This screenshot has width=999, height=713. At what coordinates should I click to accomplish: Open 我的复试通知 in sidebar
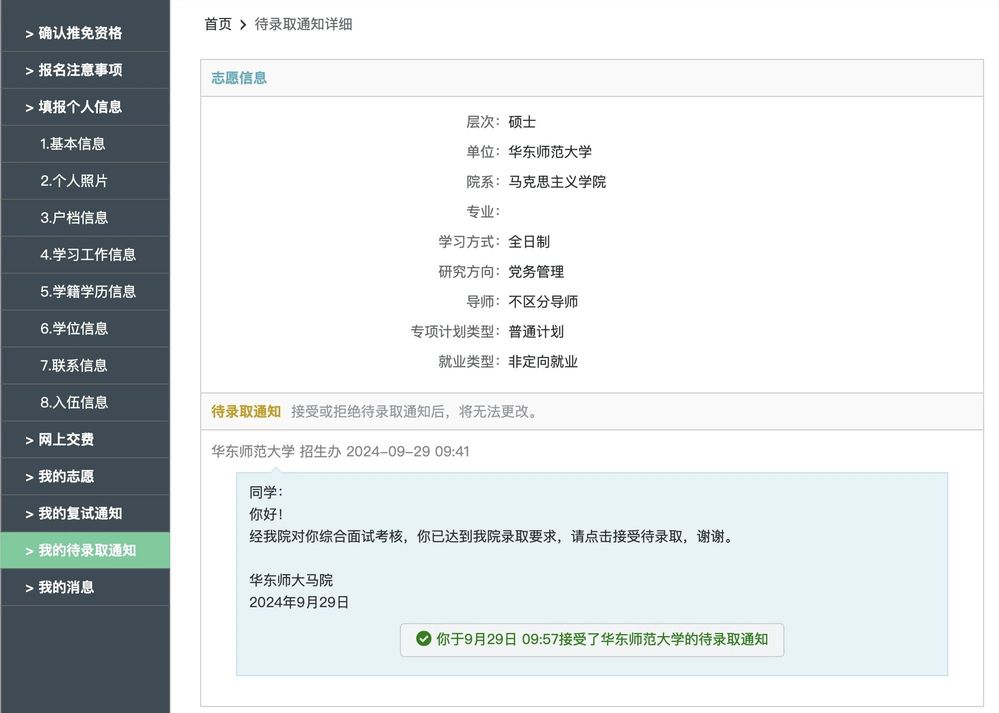(x=80, y=514)
